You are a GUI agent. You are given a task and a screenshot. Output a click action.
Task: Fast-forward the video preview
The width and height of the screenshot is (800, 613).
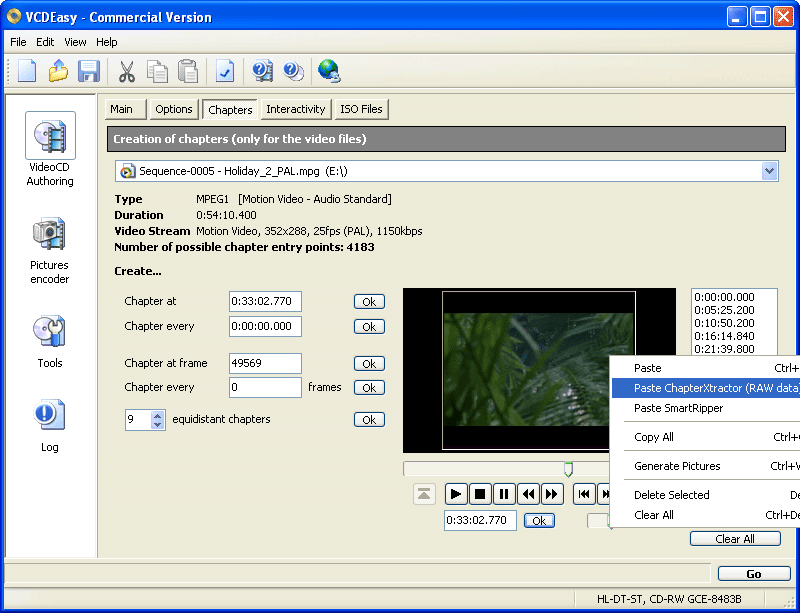pyautogui.click(x=552, y=494)
